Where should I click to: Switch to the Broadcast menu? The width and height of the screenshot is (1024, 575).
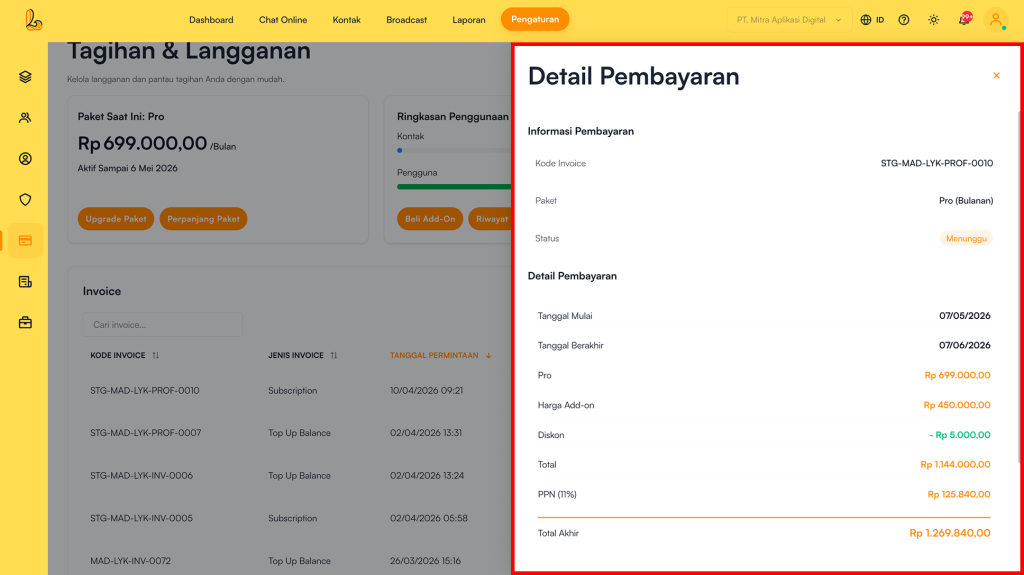click(406, 20)
